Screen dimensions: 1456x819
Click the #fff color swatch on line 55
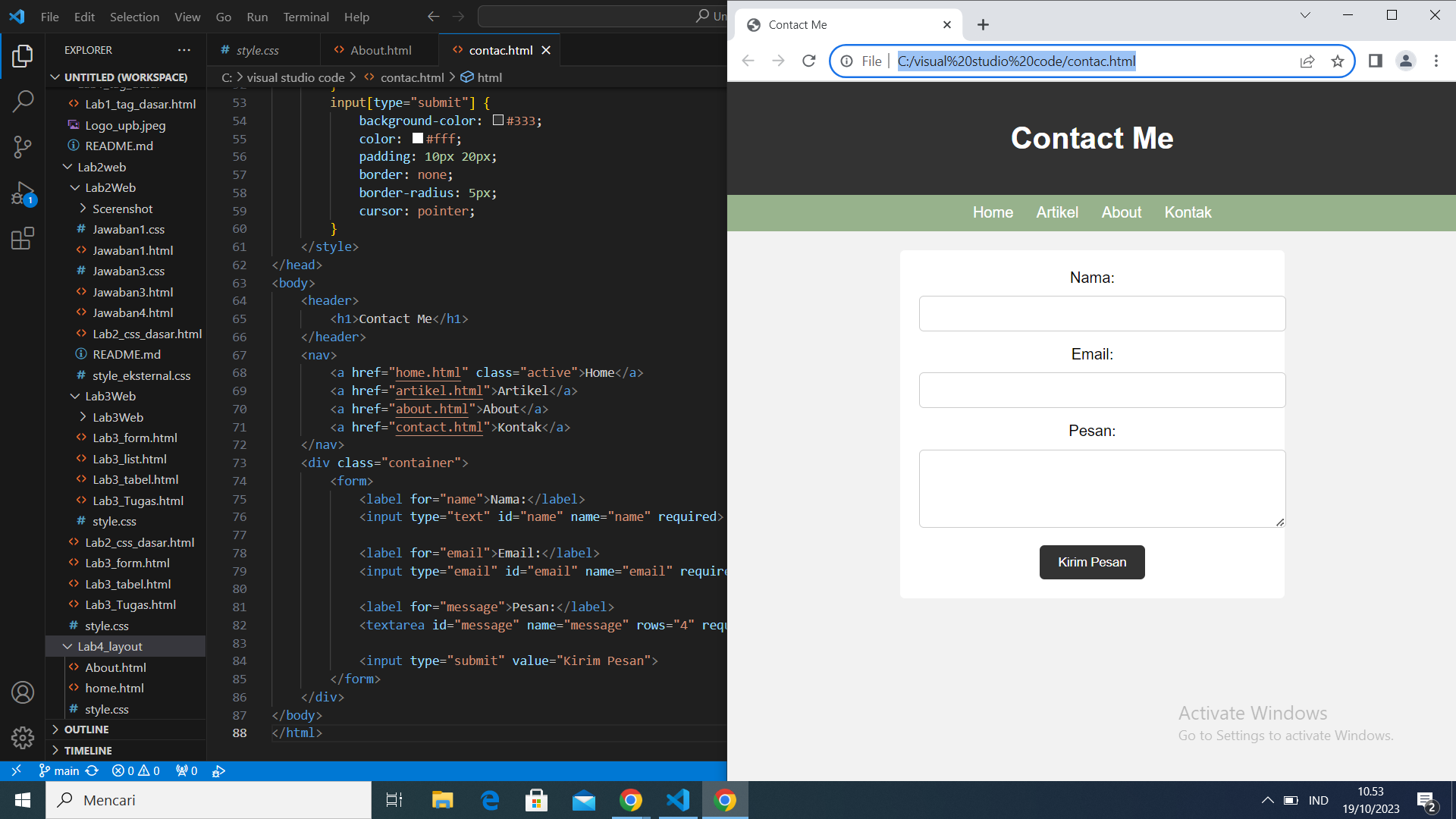(x=416, y=138)
